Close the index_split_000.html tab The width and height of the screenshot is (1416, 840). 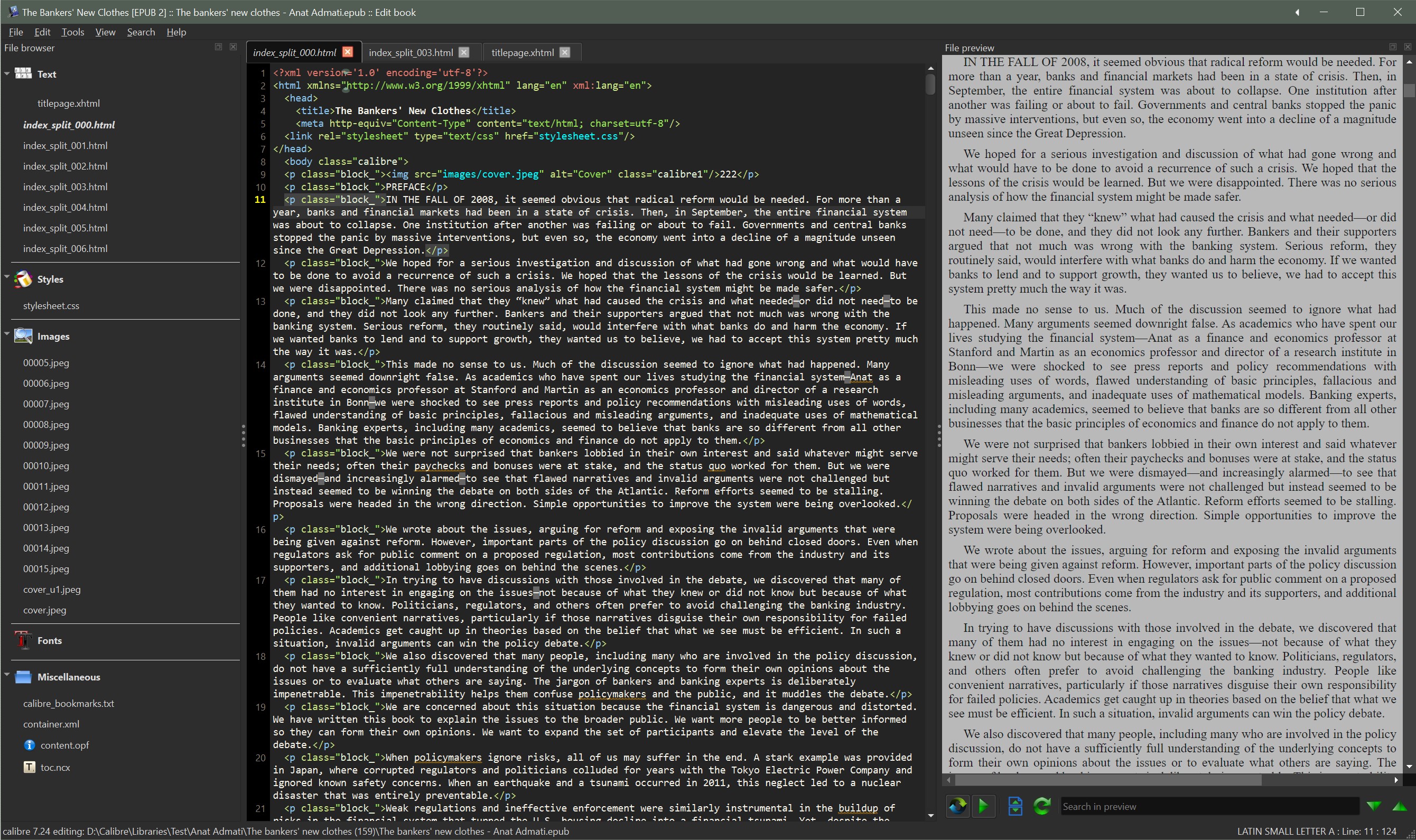(348, 52)
